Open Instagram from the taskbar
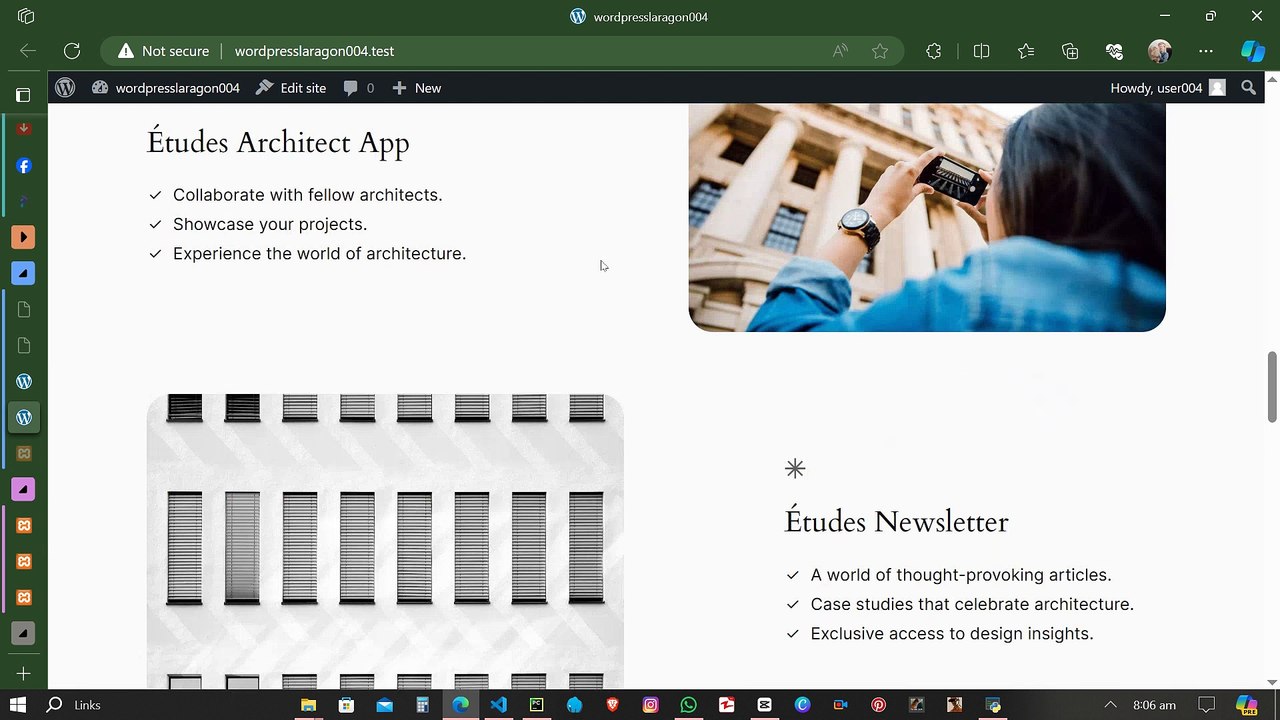 click(650, 705)
